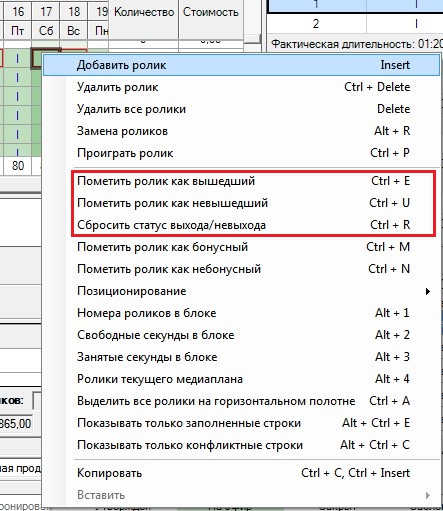Toggle 'Показывать только заполненные строки'
This screenshot has width=443, height=511.
point(241,423)
